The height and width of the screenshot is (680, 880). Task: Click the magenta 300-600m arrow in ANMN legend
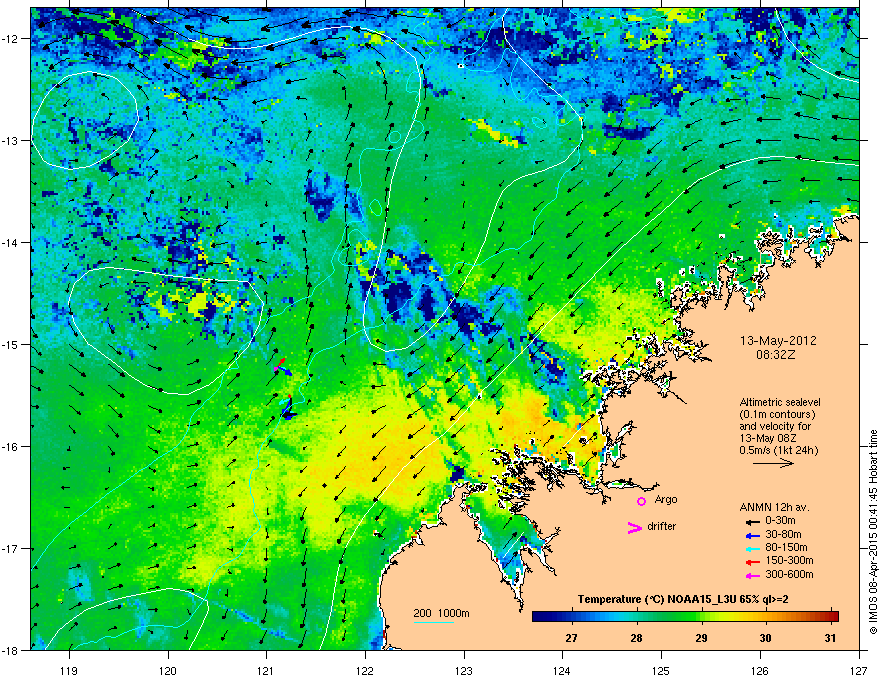tap(752, 575)
